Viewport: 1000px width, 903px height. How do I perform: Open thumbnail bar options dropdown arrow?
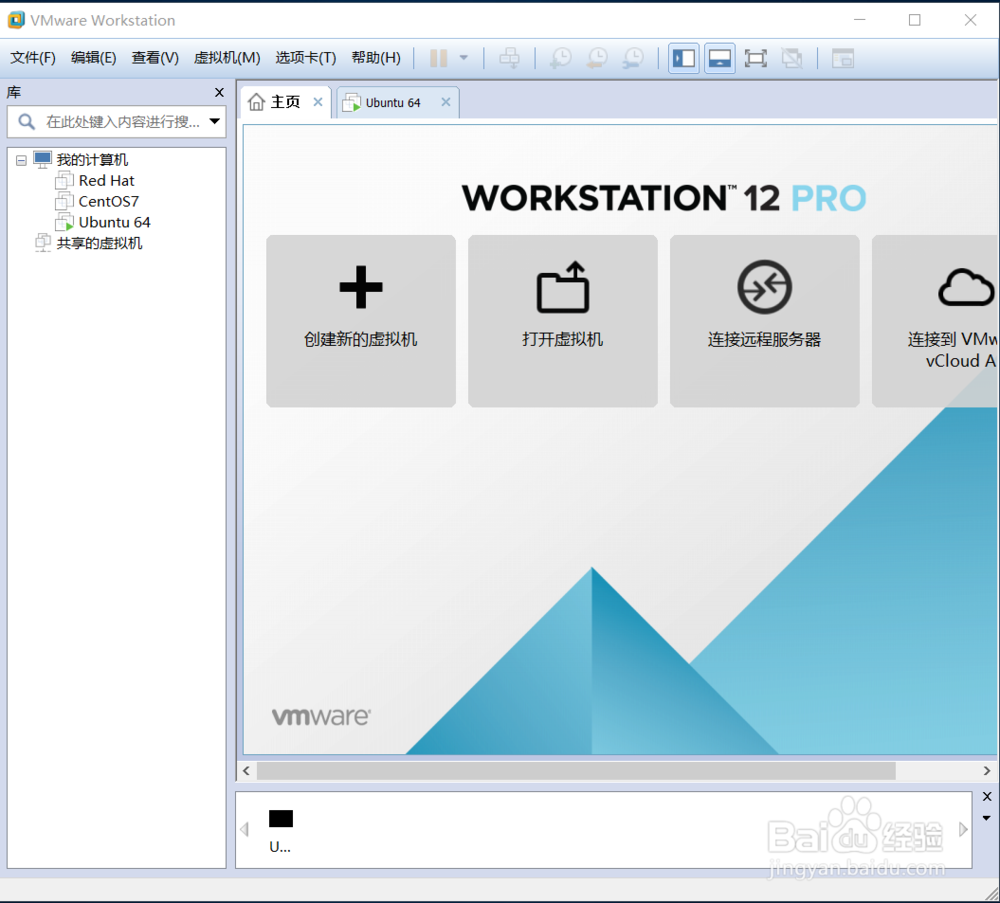987,818
